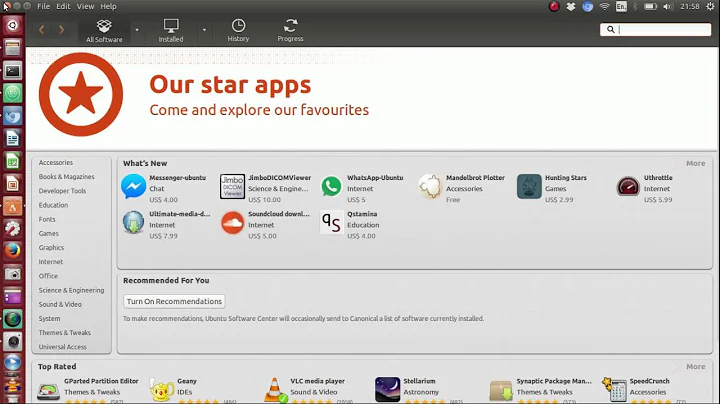Open the View menu

pos(85,6)
